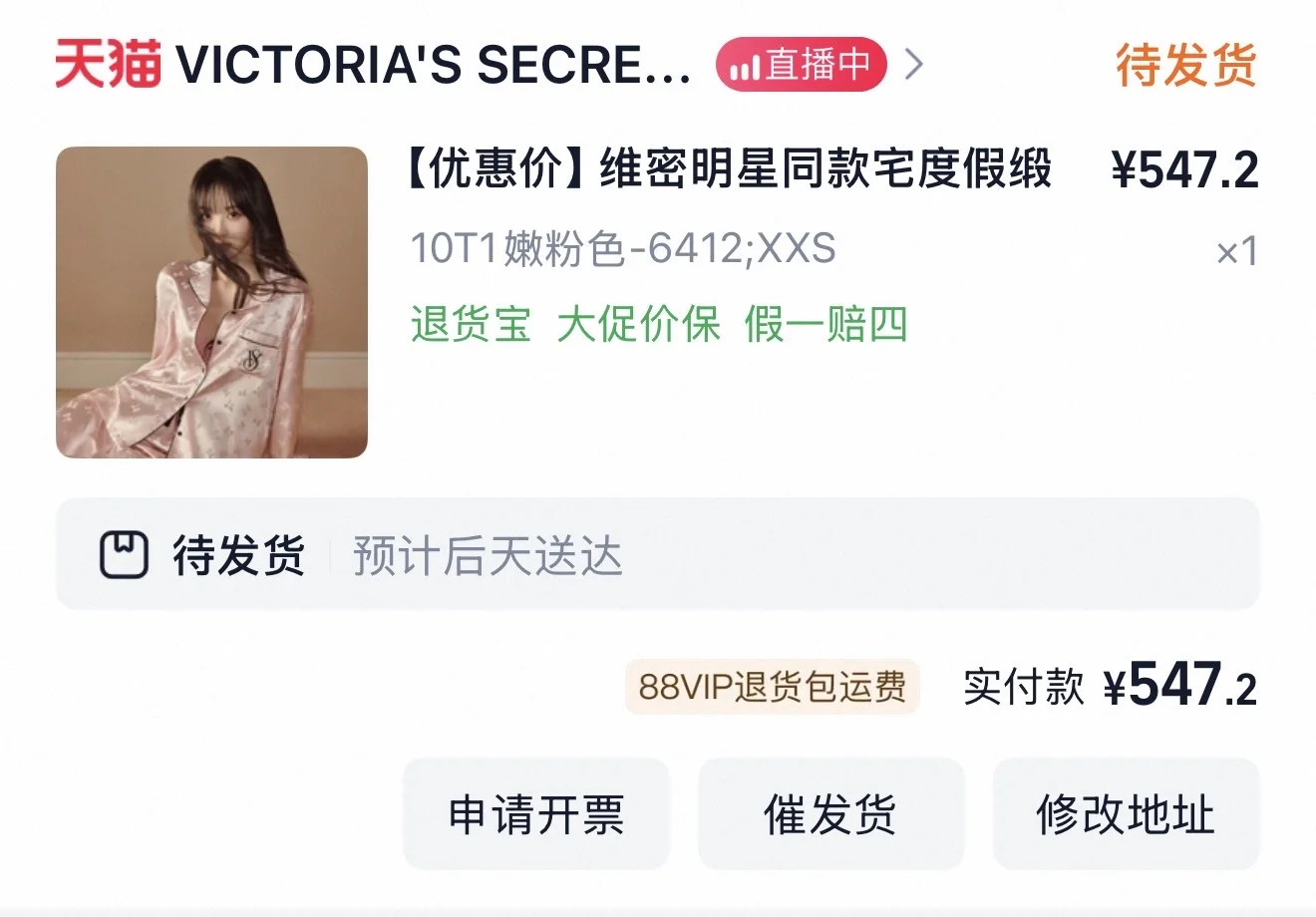The image size is (1316, 917).
Task: Open the VICTORIA'S SECRET store name
Action: point(433,66)
